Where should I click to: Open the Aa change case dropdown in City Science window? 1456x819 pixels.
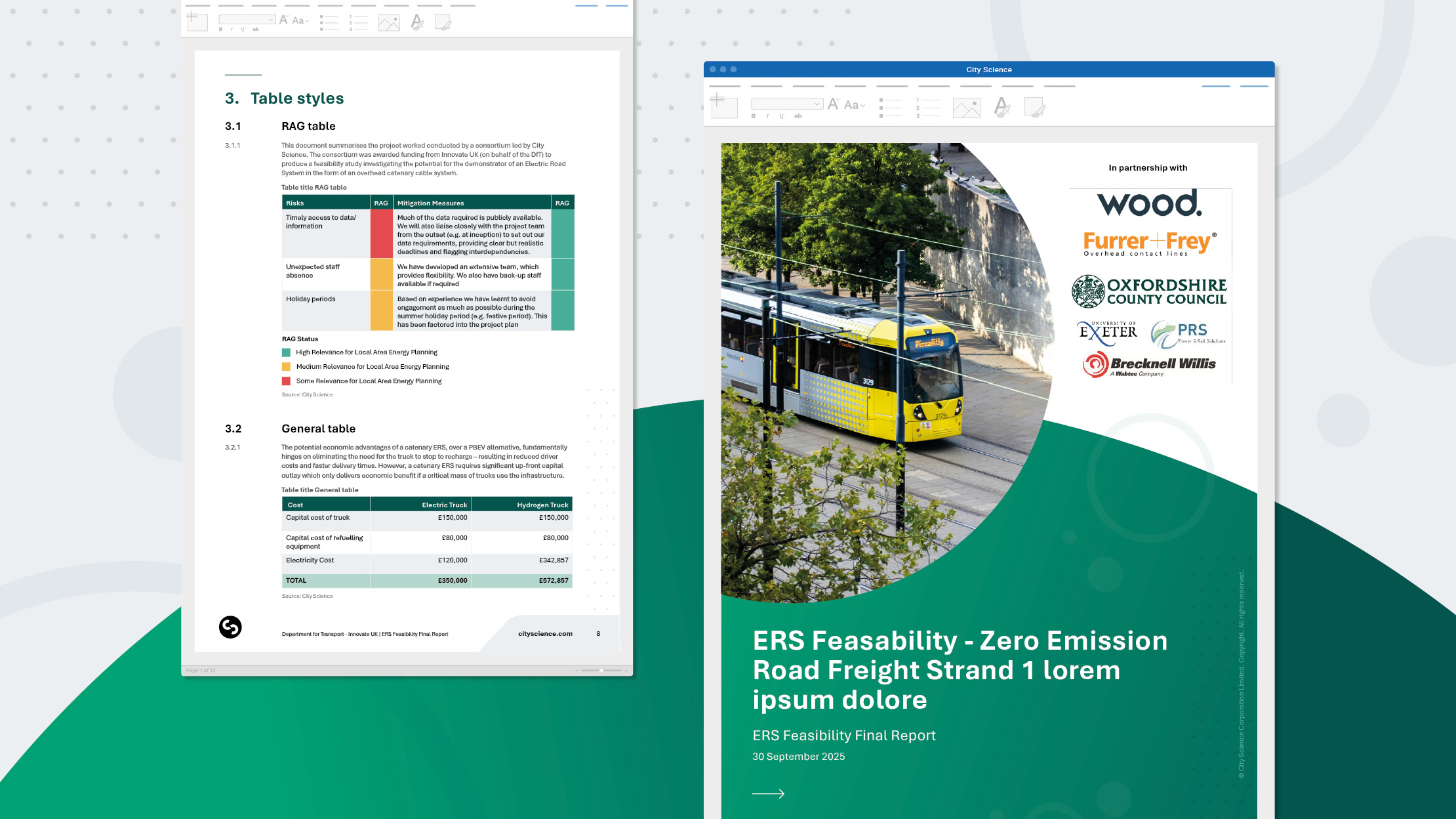(x=855, y=105)
